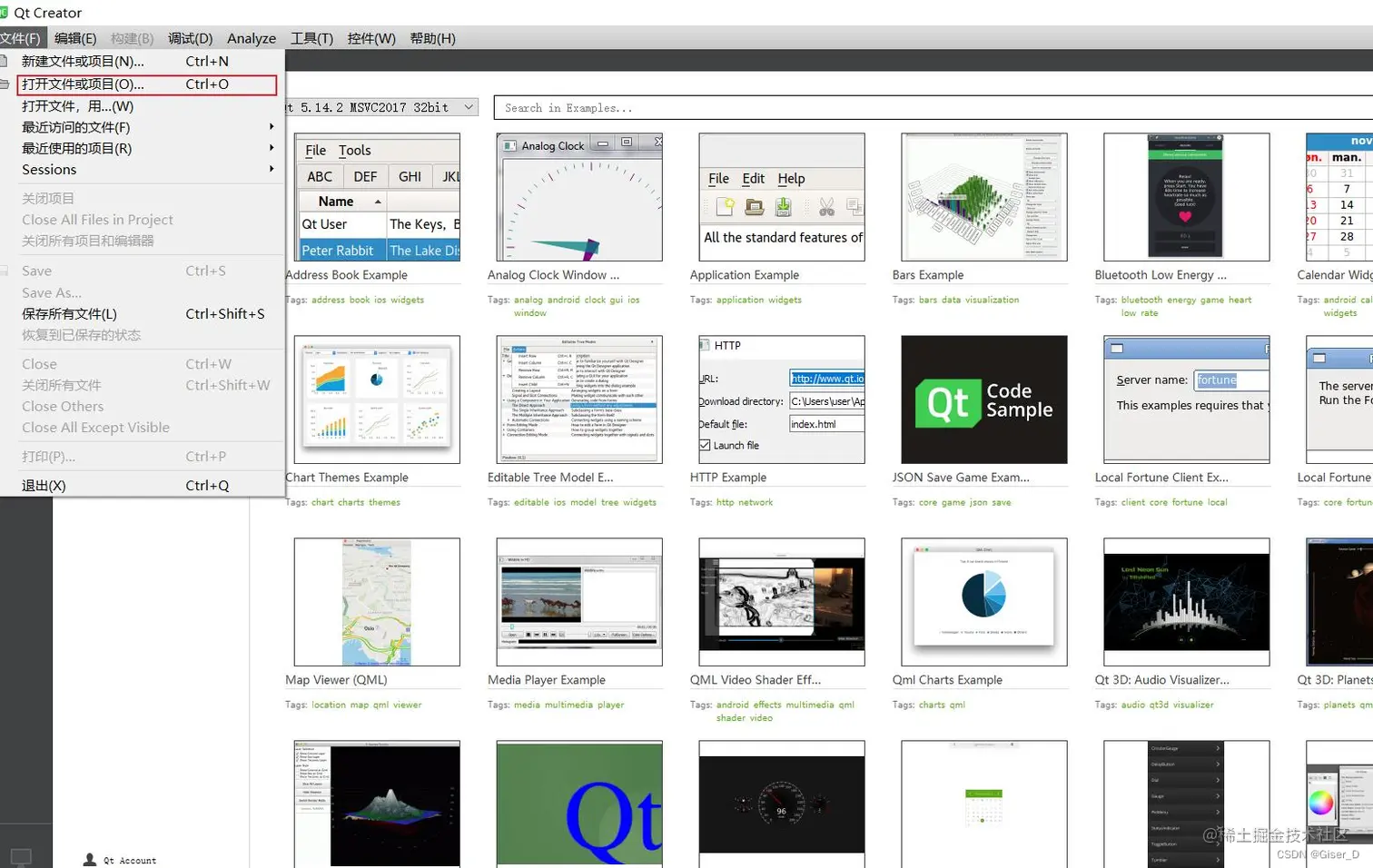The width and height of the screenshot is (1373, 868).
Task: Click the 'themes' tag link
Action: pyautogui.click(x=384, y=502)
